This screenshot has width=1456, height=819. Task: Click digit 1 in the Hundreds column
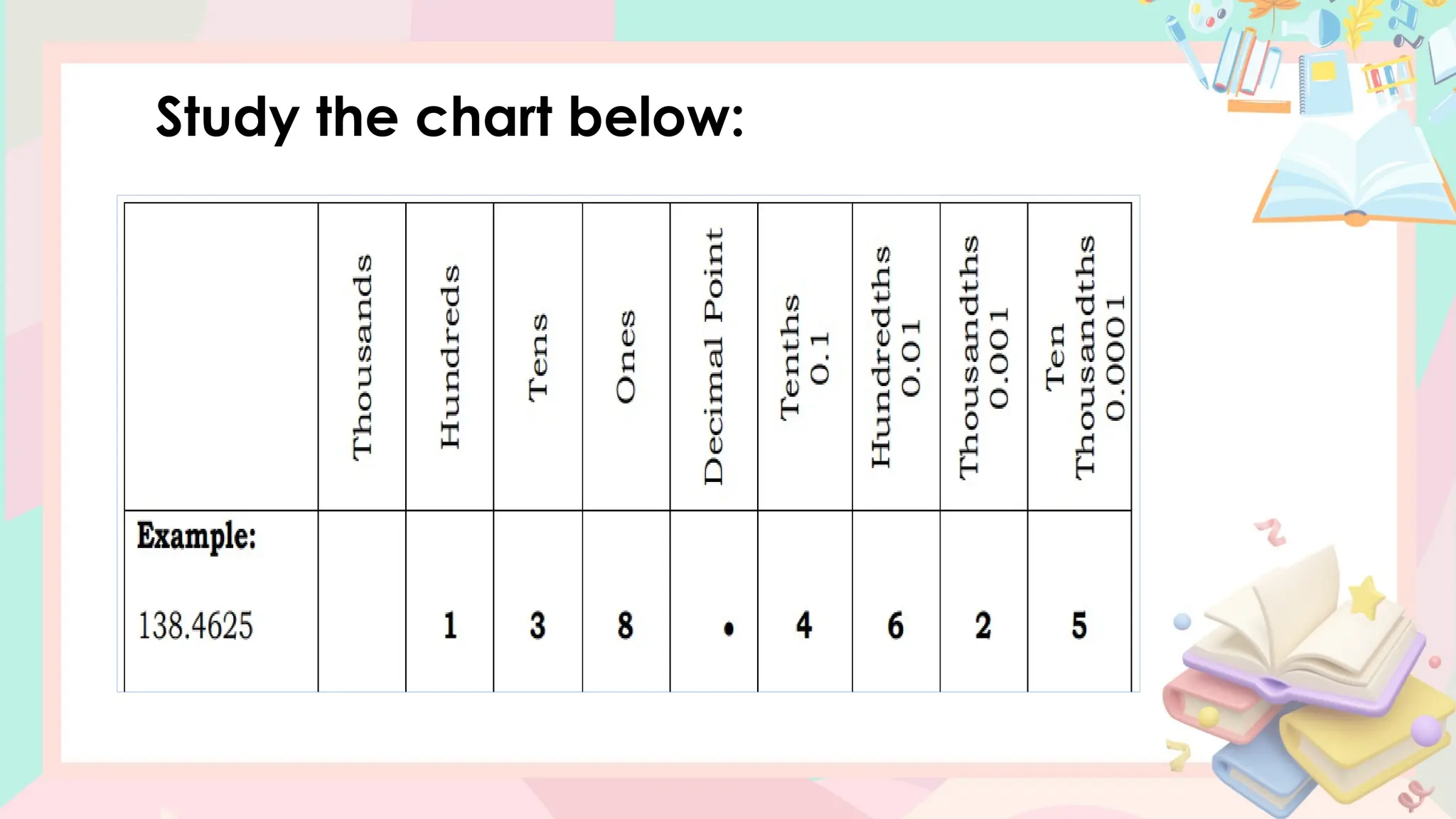coord(449,626)
